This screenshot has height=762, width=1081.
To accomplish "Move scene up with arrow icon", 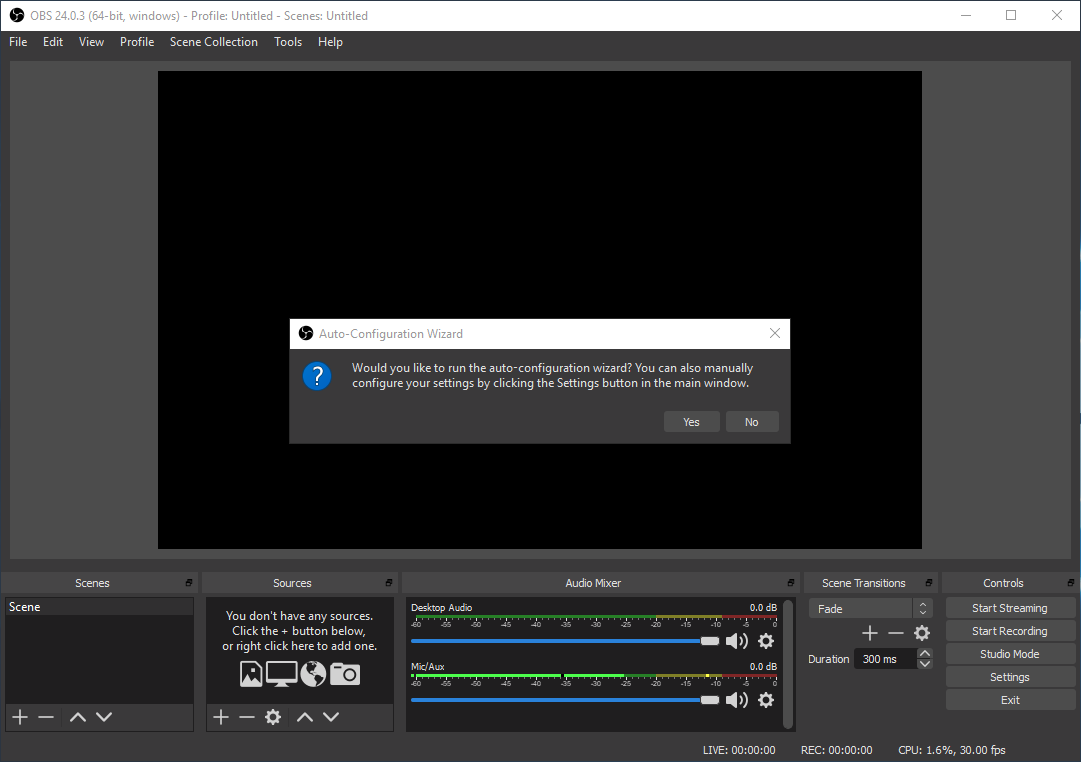I will 78,717.
